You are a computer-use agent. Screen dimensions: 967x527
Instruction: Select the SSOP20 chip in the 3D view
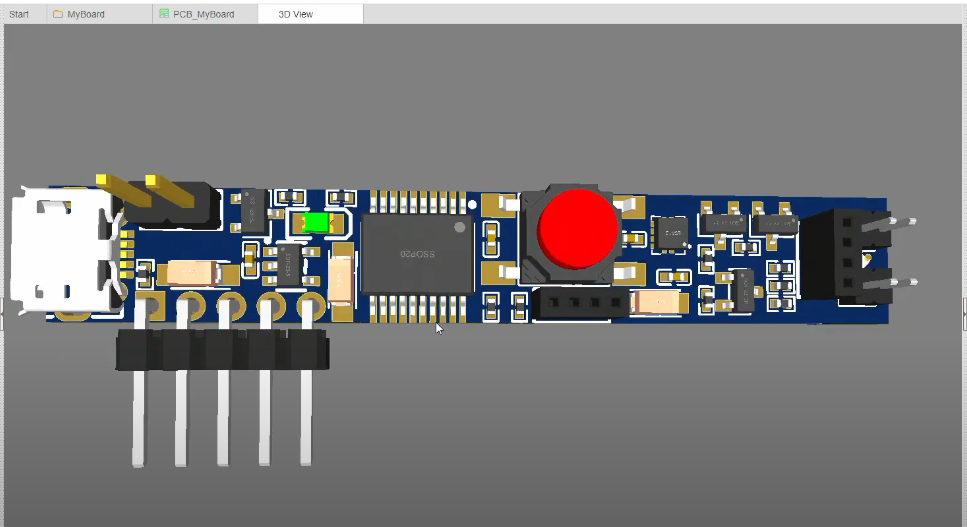[x=418, y=253]
